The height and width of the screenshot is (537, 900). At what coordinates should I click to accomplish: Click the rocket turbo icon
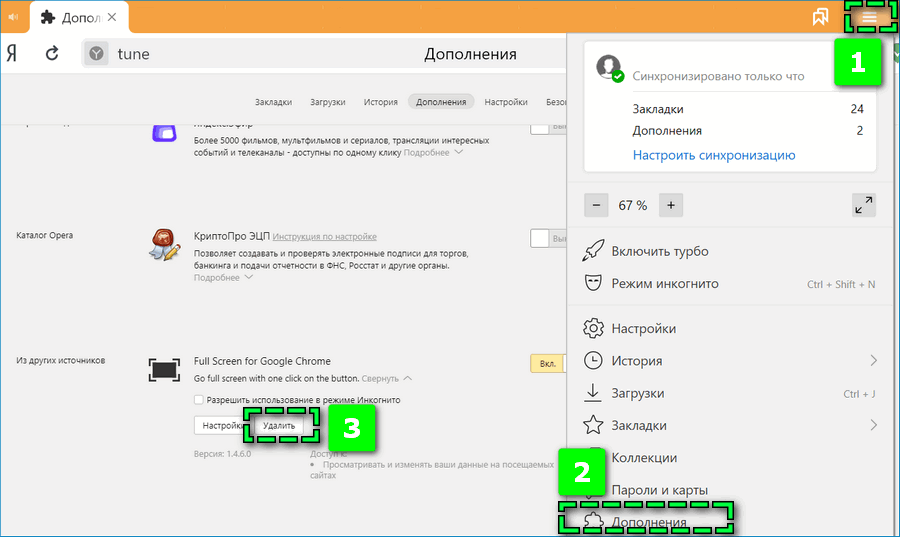pyautogui.click(x=593, y=251)
